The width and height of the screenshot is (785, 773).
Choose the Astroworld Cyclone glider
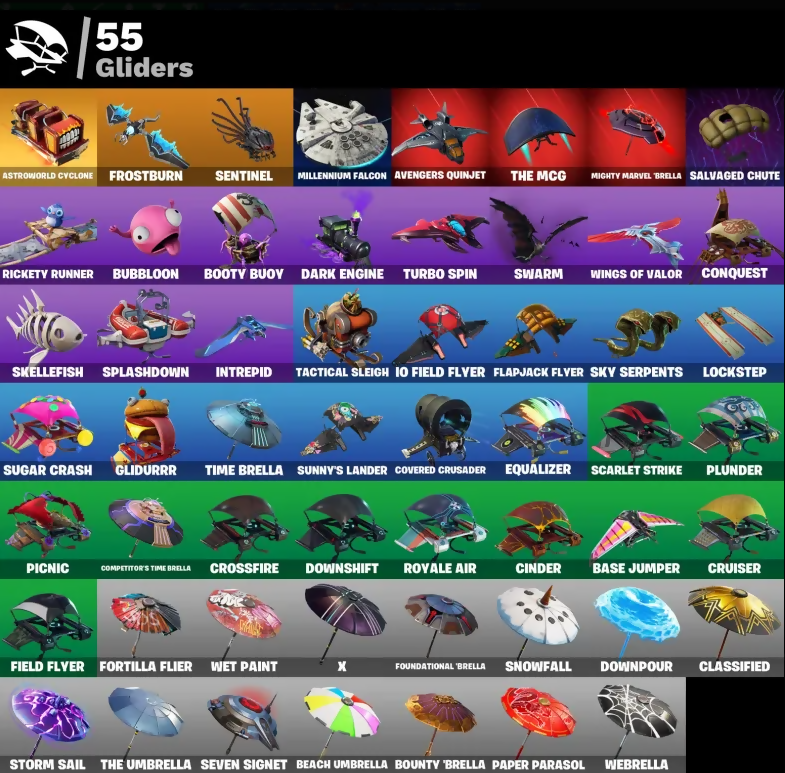[48, 137]
